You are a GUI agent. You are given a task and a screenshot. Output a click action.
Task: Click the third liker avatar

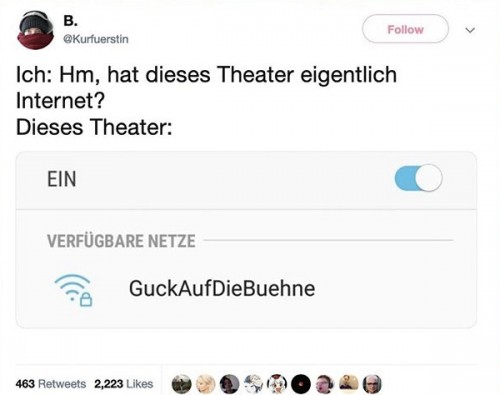pyautogui.click(x=229, y=384)
